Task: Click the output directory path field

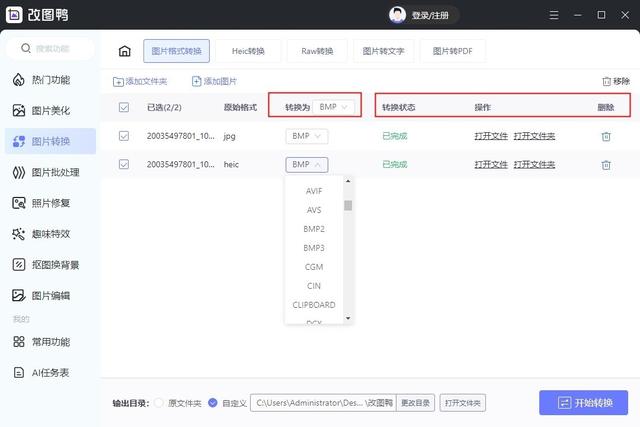Action: pos(323,403)
